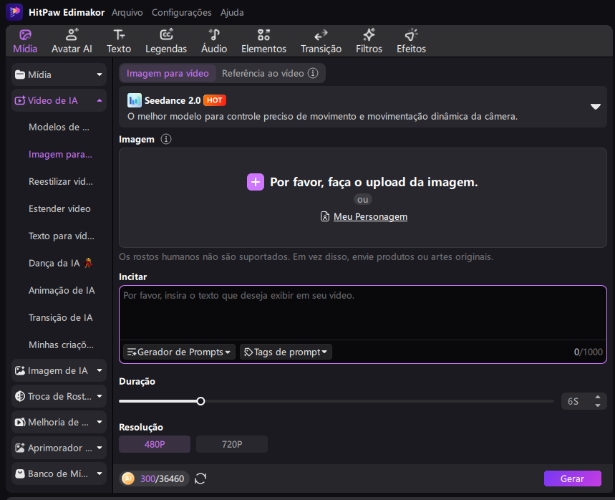Select the Imagem para vídeo tab
615x500 pixels.
pos(167,73)
